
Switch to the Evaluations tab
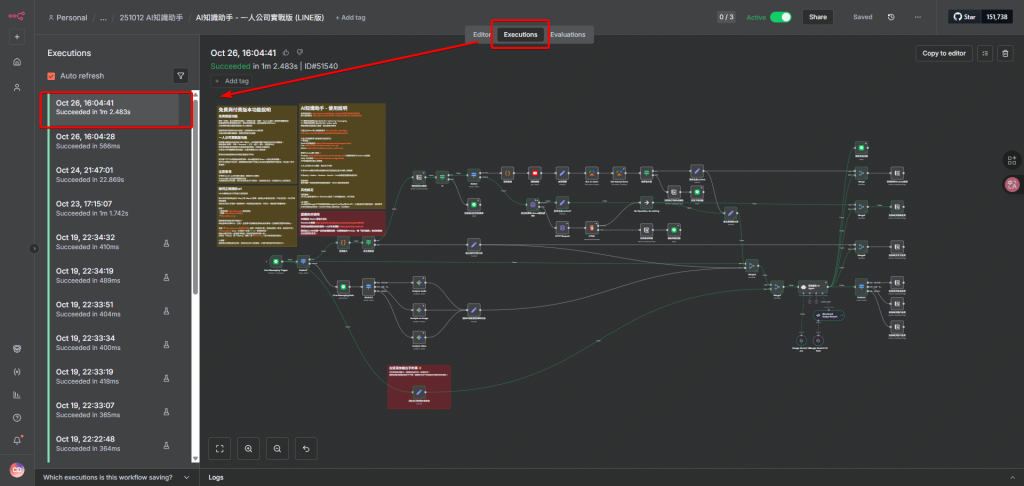coord(567,34)
